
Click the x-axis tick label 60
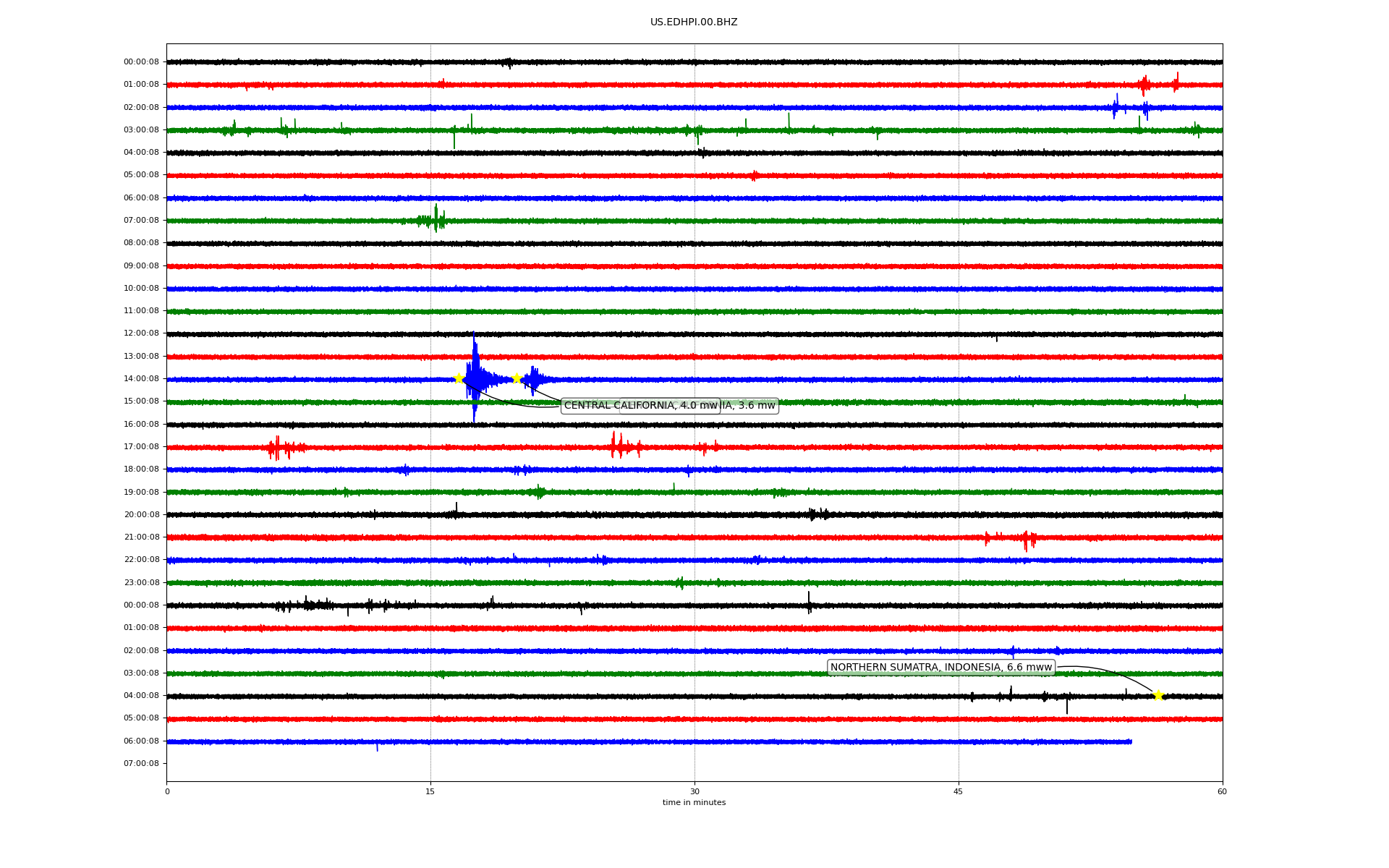click(x=1222, y=791)
